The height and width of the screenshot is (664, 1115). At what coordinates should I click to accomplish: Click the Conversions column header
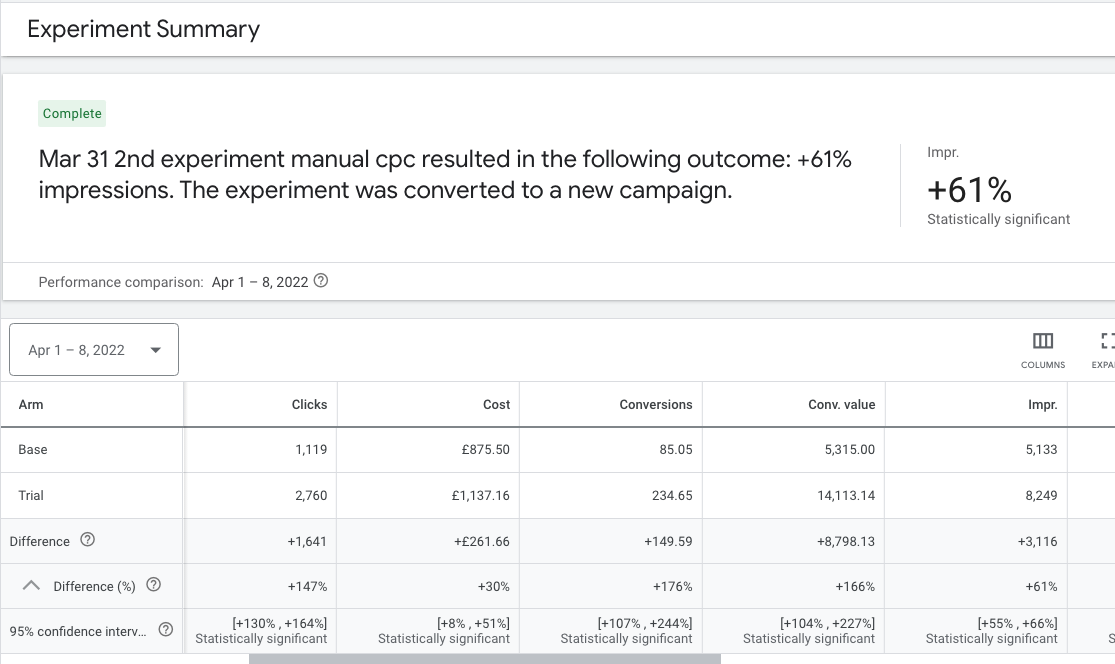656,404
